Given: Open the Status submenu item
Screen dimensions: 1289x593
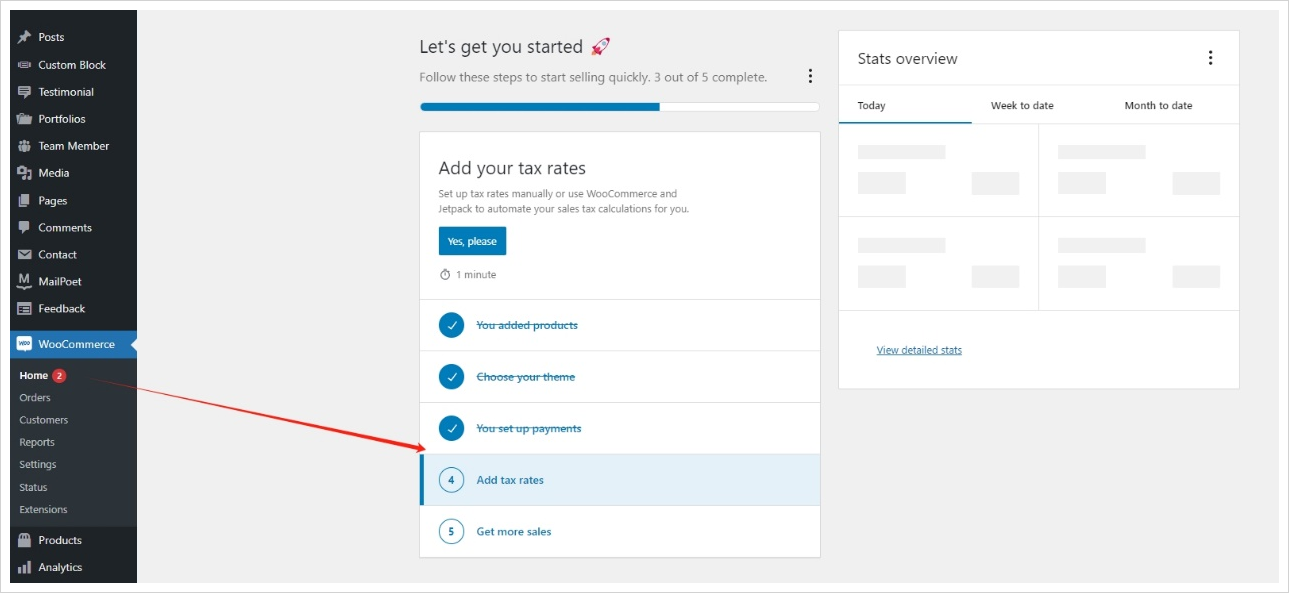Looking at the screenshot, I should 33,488.
